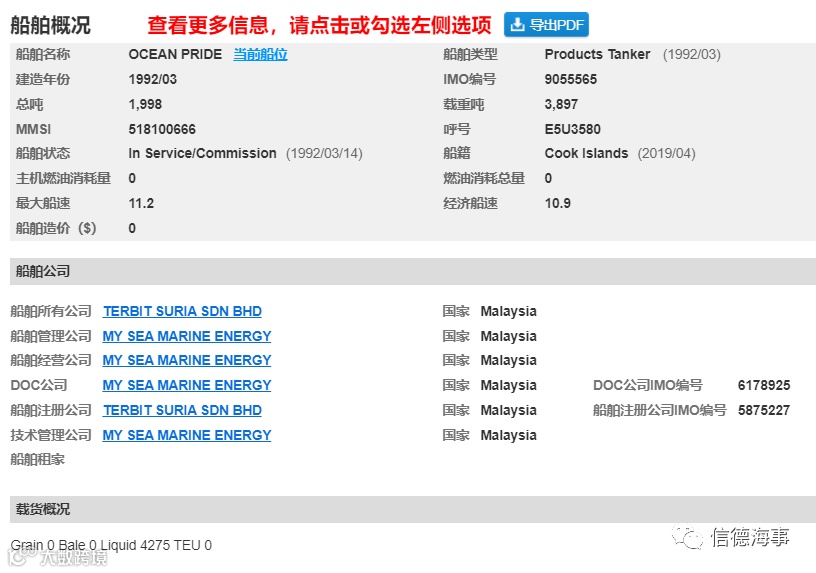Select ship type Products Tanker
Screen dimensions: 816x573
pyautogui.click(x=597, y=54)
